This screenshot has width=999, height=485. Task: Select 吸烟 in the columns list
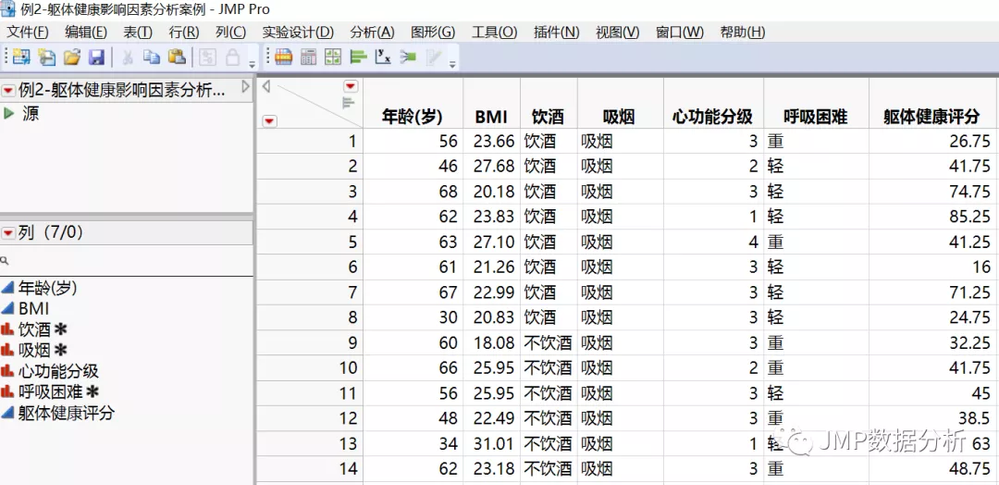point(34,351)
